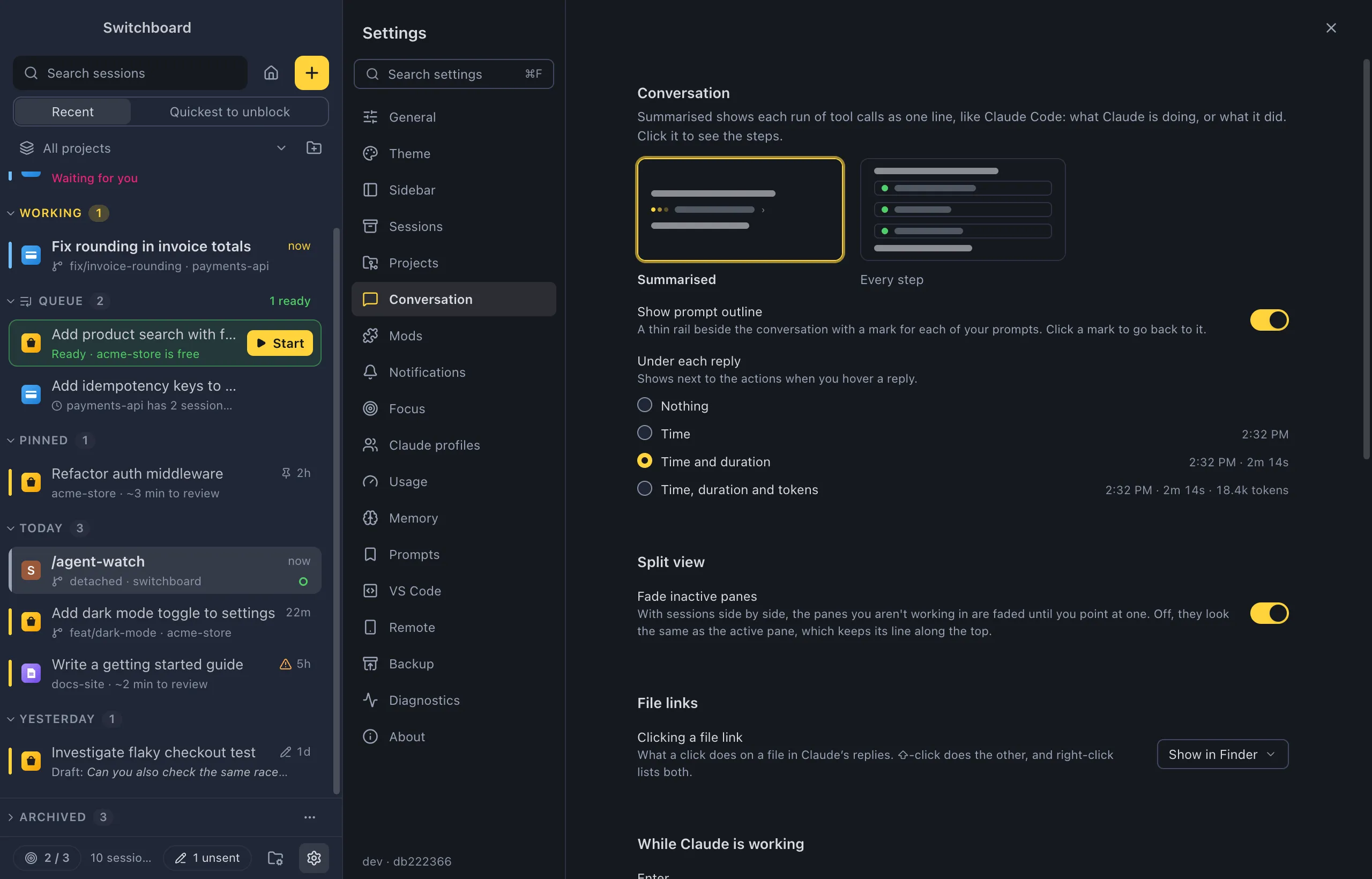Open Sessions settings
1372x879 pixels.
pyautogui.click(x=454, y=227)
